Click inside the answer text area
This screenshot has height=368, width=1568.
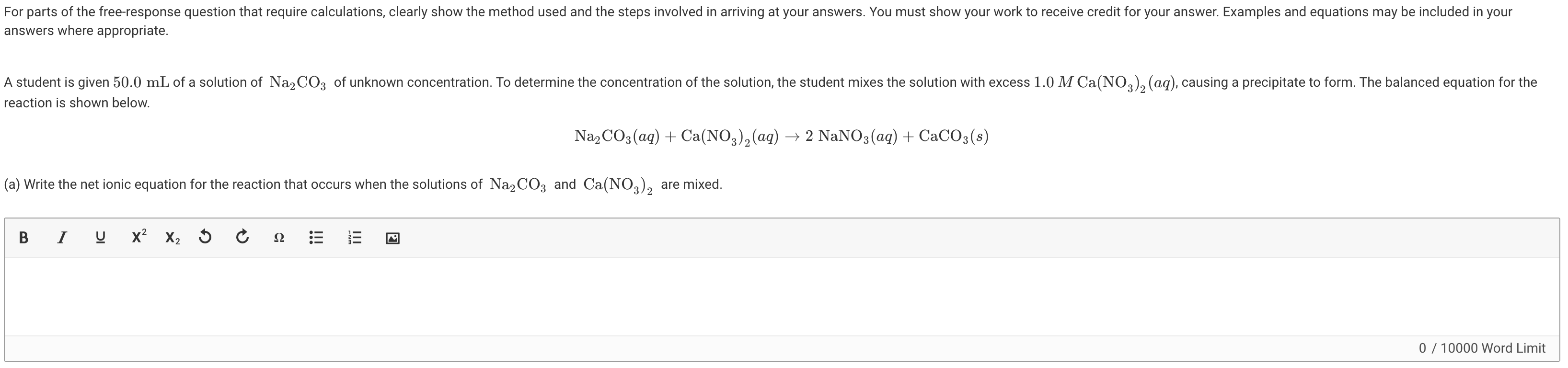(x=782, y=296)
